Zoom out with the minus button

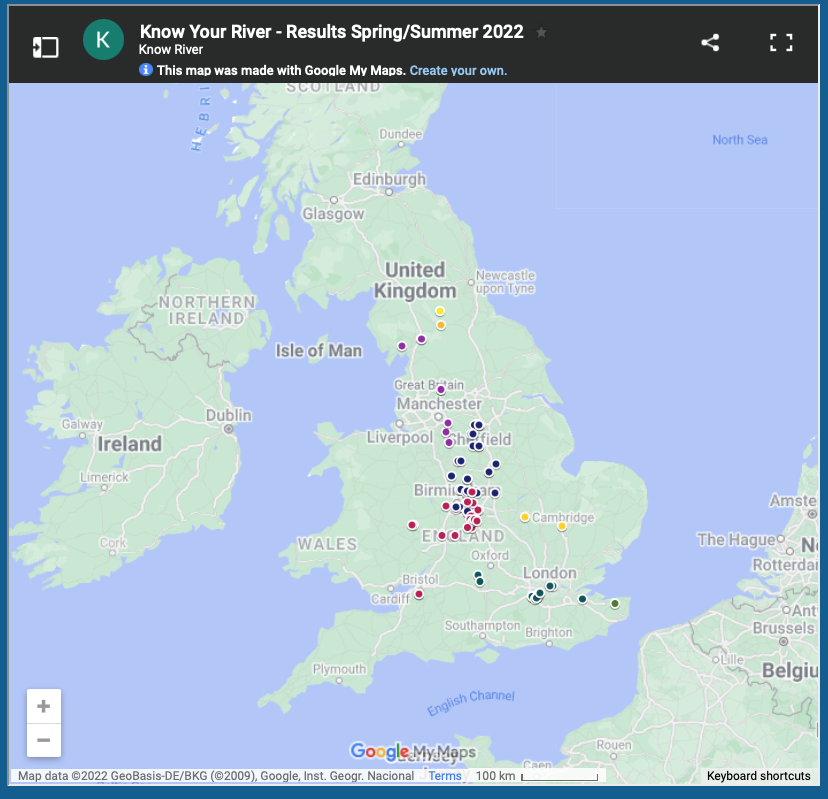pyautogui.click(x=44, y=740)
